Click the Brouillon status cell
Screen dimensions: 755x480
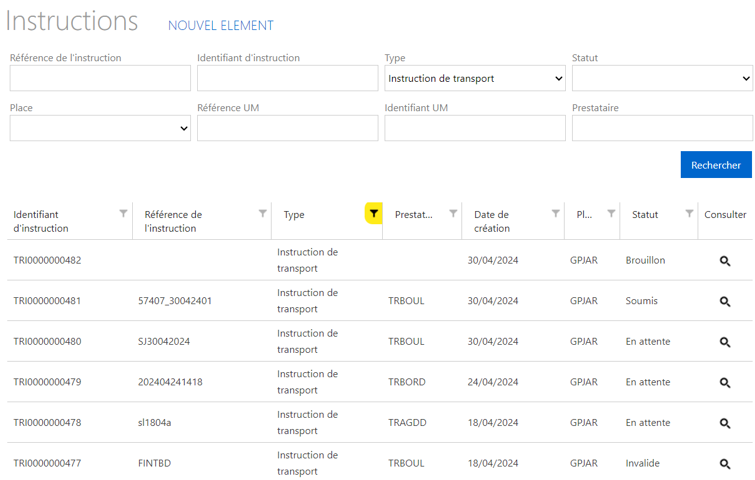pos(645,260)
